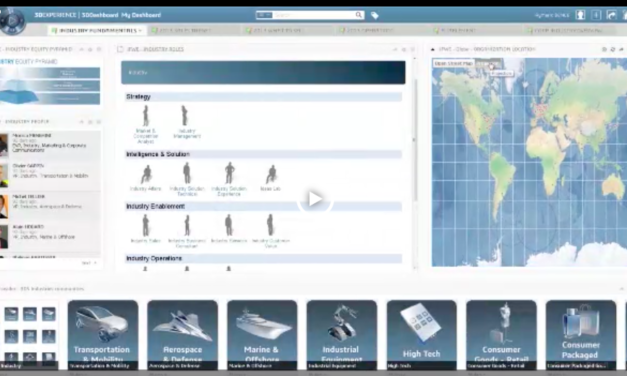The image size is (627, 376).
Task: Click the Strategy section header
Action: (x=263, y=96)
